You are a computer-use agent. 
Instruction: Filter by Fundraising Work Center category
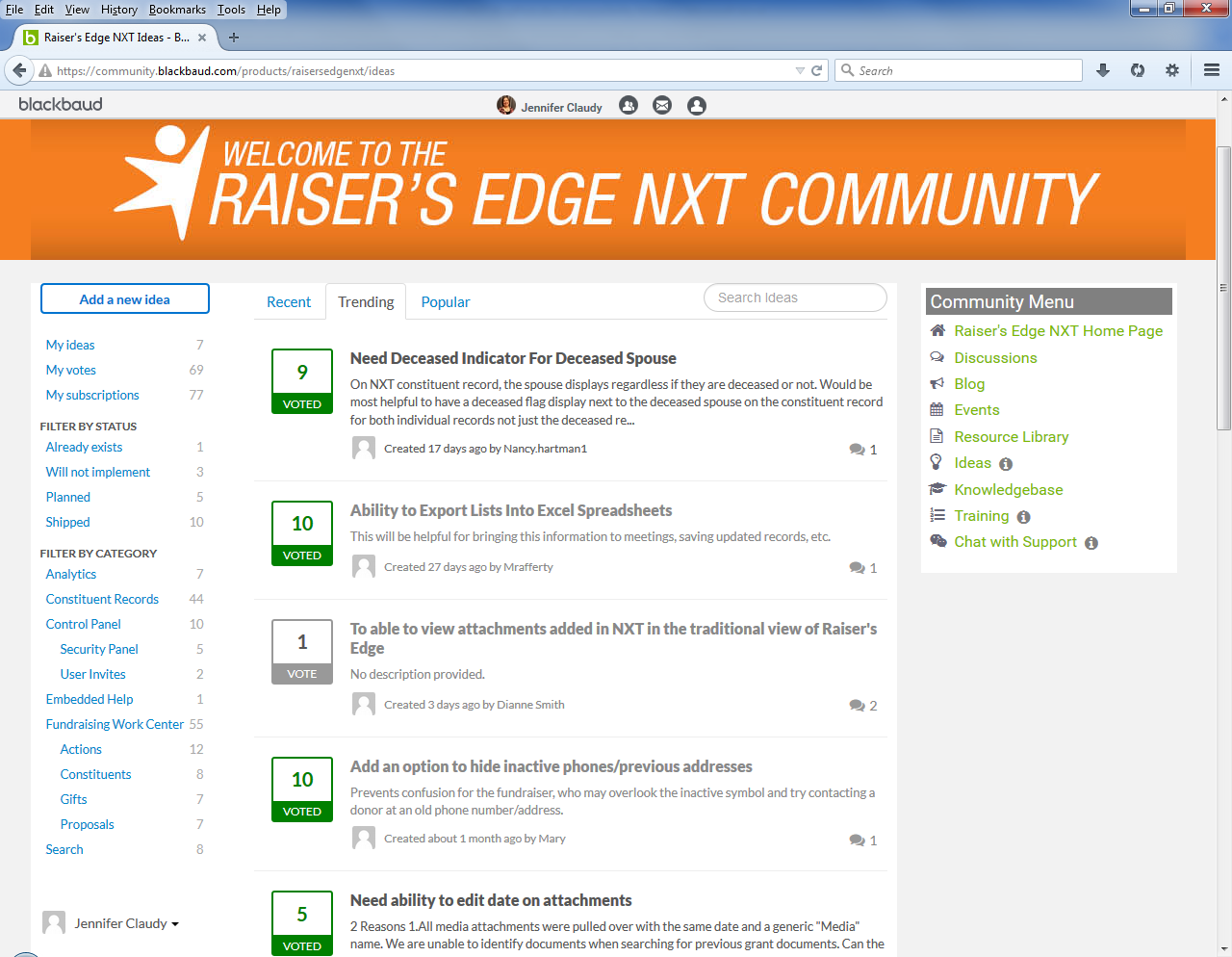(115, 724)
